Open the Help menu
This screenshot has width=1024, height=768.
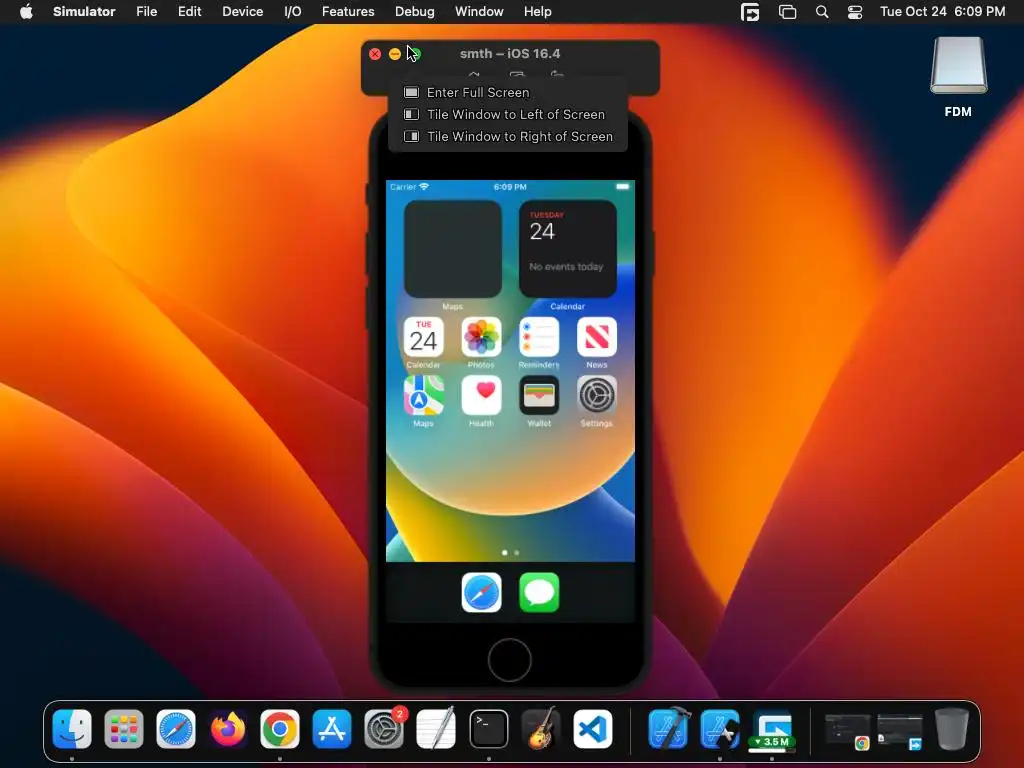point(537,12)
